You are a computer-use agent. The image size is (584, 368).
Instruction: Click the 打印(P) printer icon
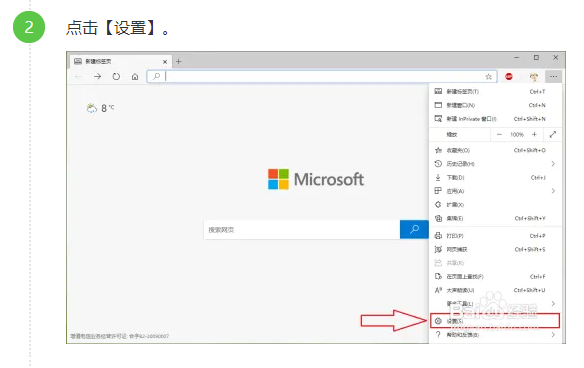438,236
